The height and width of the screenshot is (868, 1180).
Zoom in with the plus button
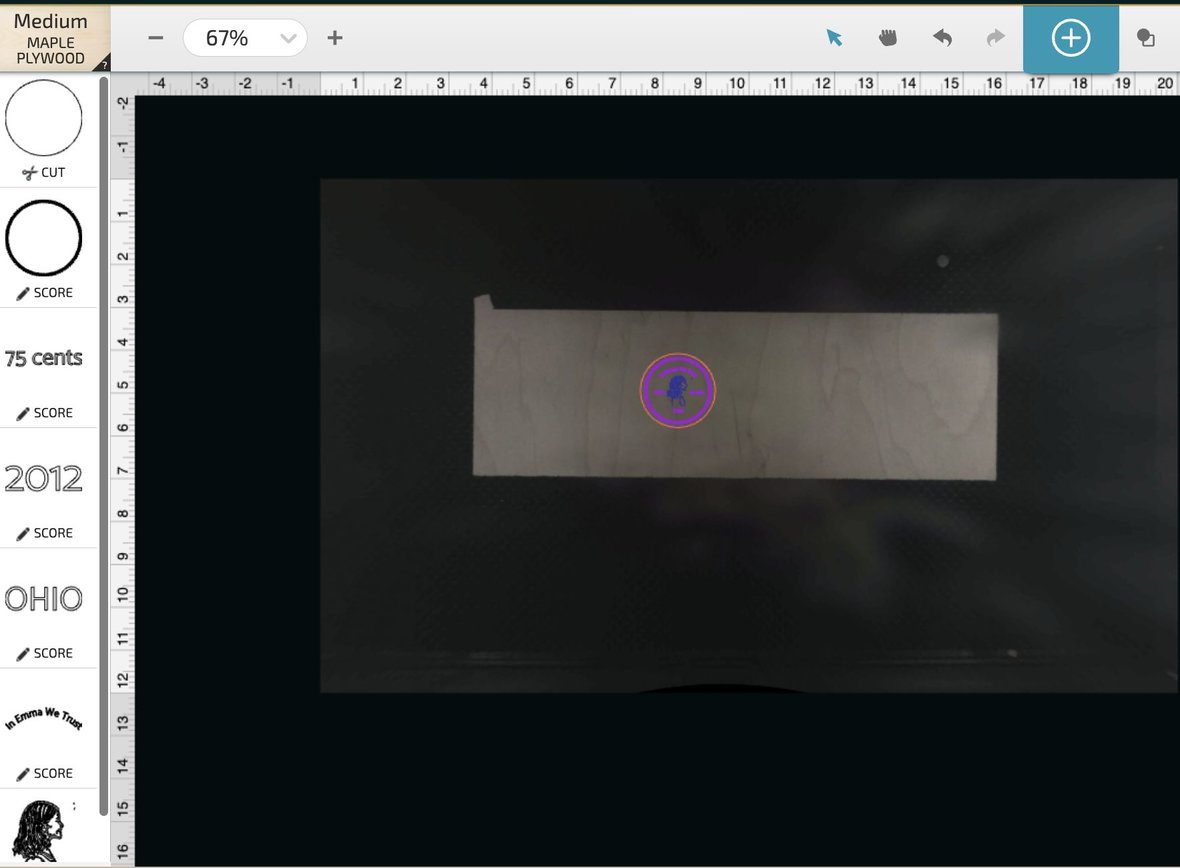point(335,38)
